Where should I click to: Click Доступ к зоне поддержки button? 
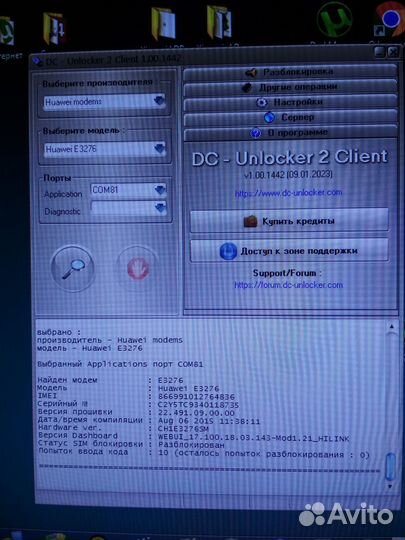pos(289,251)
